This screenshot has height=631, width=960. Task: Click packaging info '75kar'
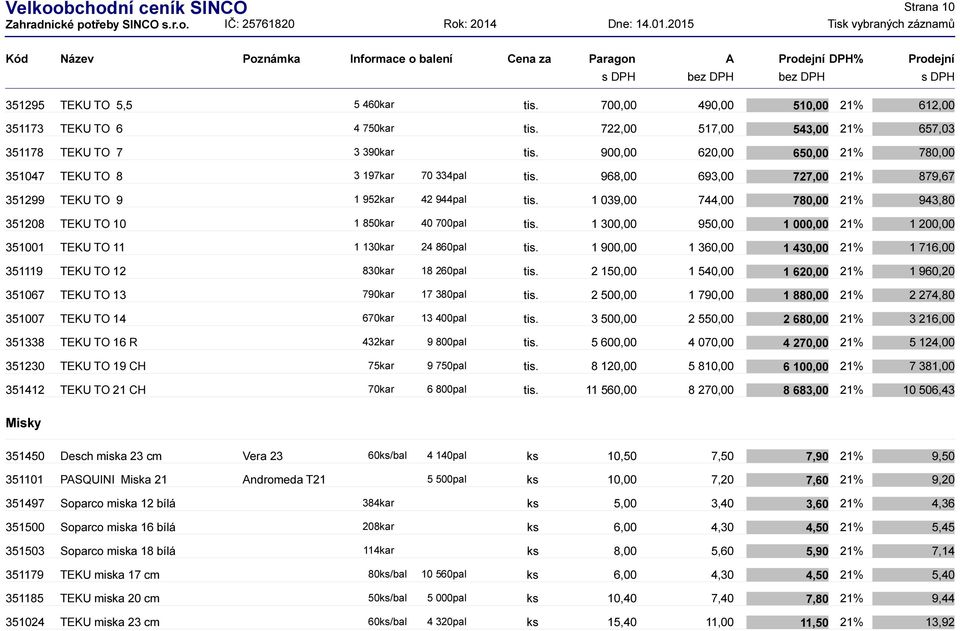click(381, 366)
